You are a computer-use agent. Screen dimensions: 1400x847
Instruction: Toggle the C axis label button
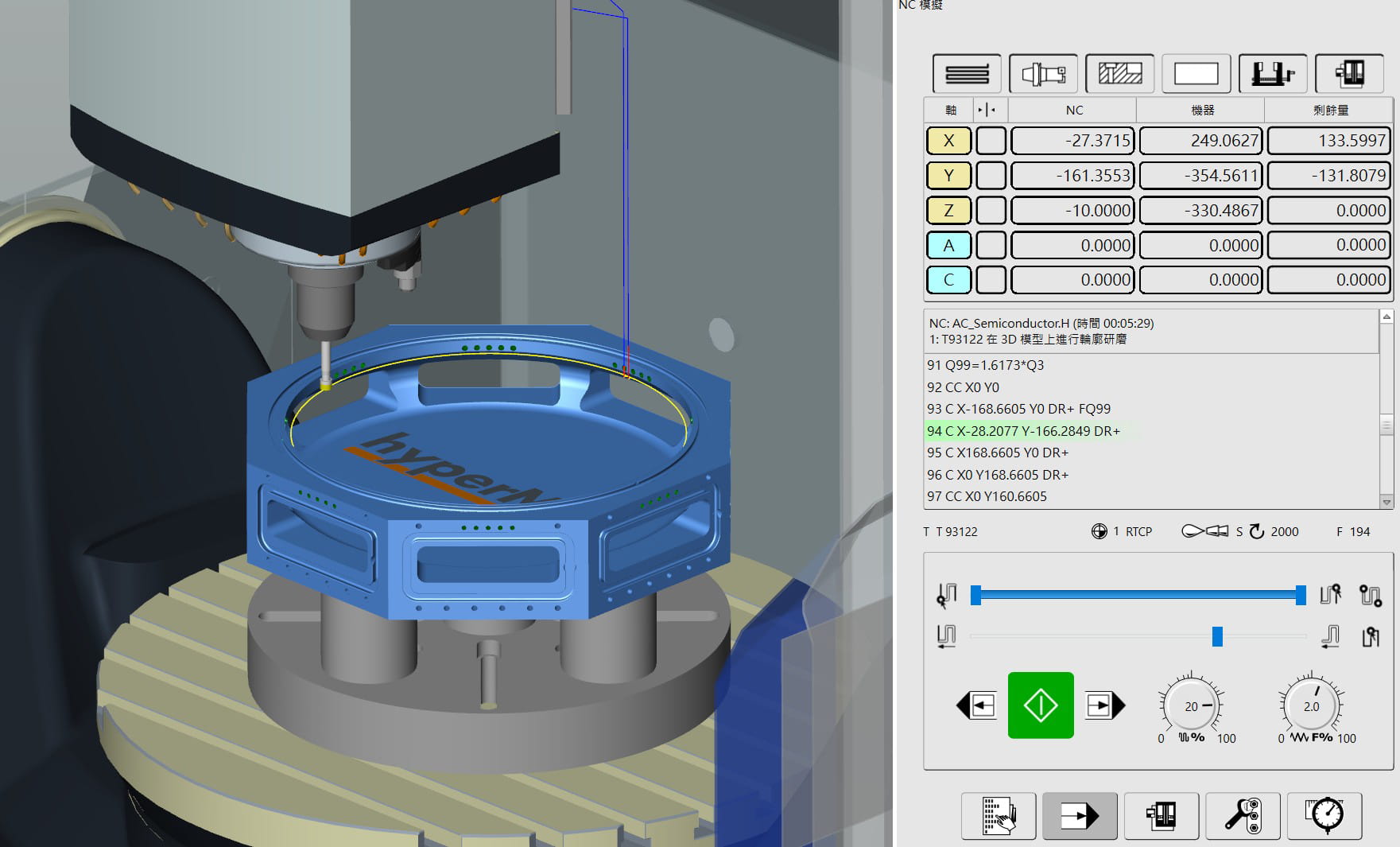948,280
